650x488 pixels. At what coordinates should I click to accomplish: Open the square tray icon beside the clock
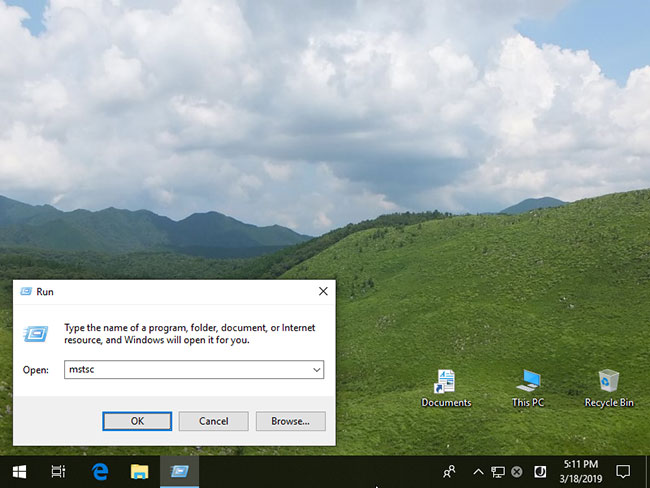click(x=540, y=471)
